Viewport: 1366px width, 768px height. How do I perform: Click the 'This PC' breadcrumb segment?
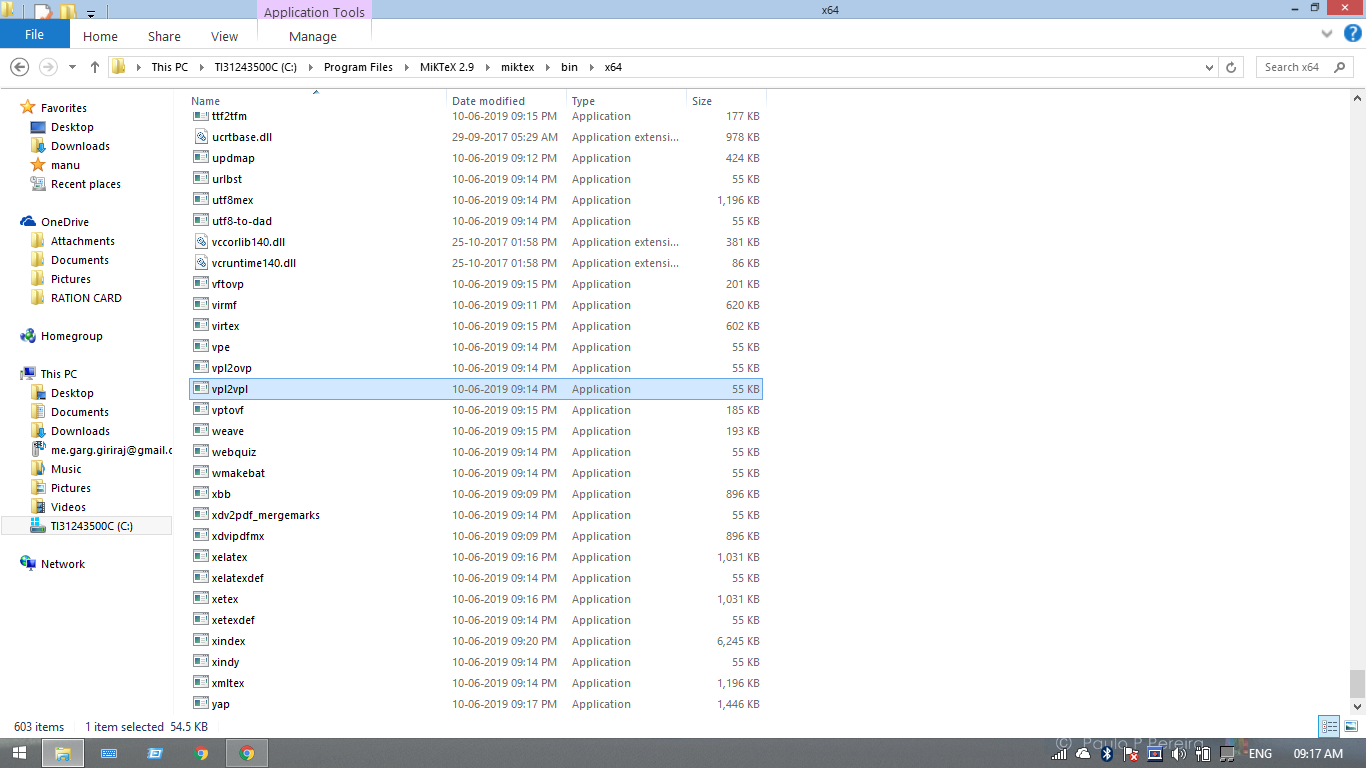169,67
